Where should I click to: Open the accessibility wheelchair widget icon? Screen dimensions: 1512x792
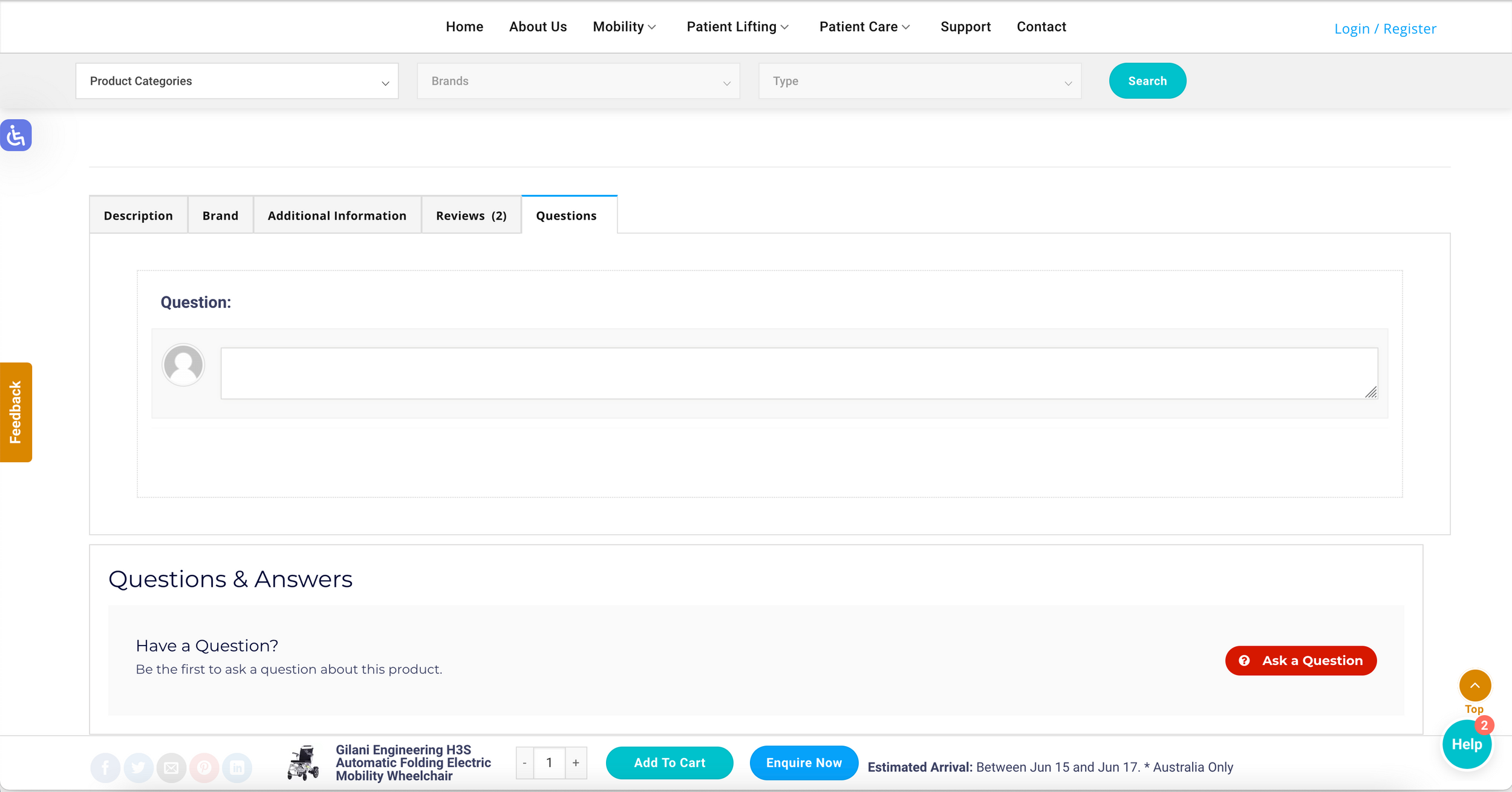16,135
